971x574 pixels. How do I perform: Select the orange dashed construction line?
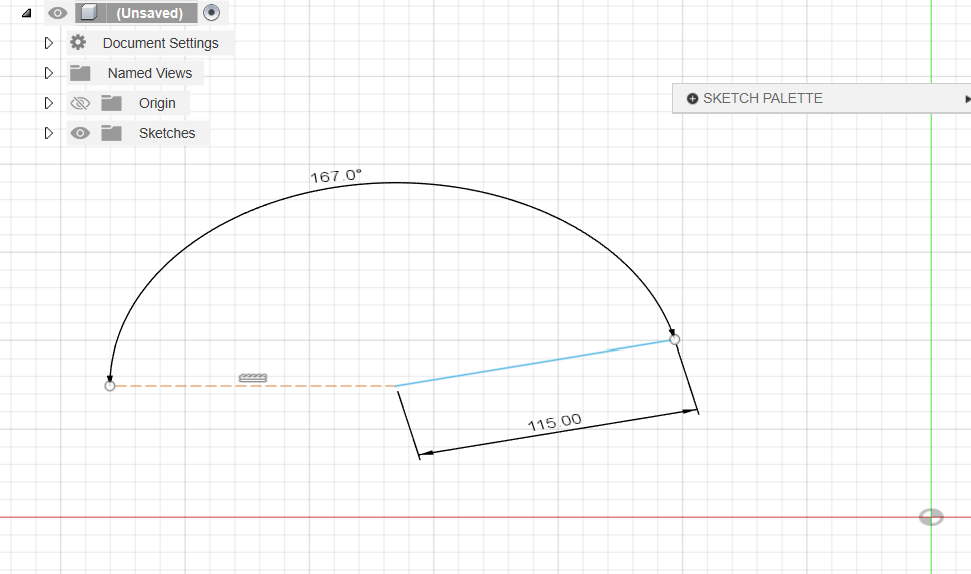coord(253,386)
